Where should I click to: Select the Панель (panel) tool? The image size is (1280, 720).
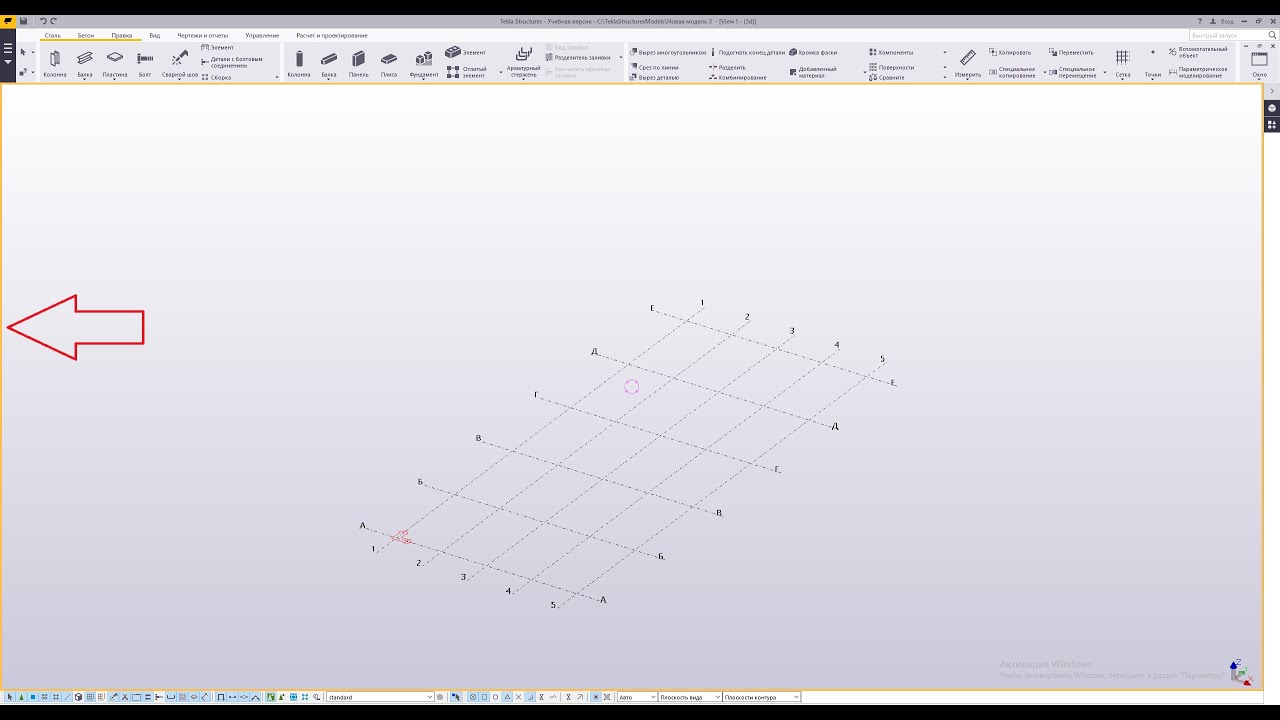coord(358,63)
